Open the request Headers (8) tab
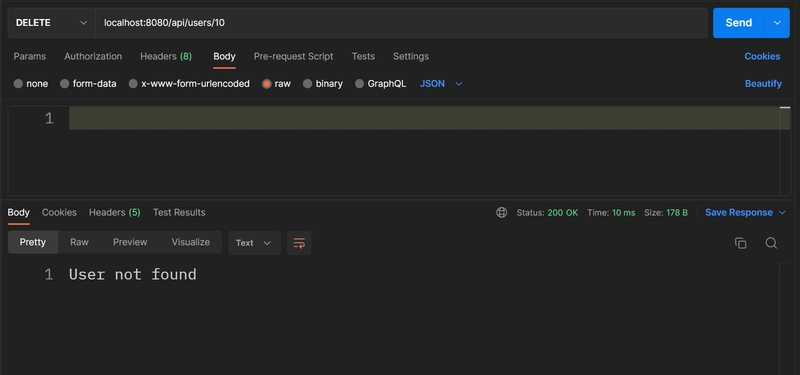800x375 pixels. [x=166, y=56]
